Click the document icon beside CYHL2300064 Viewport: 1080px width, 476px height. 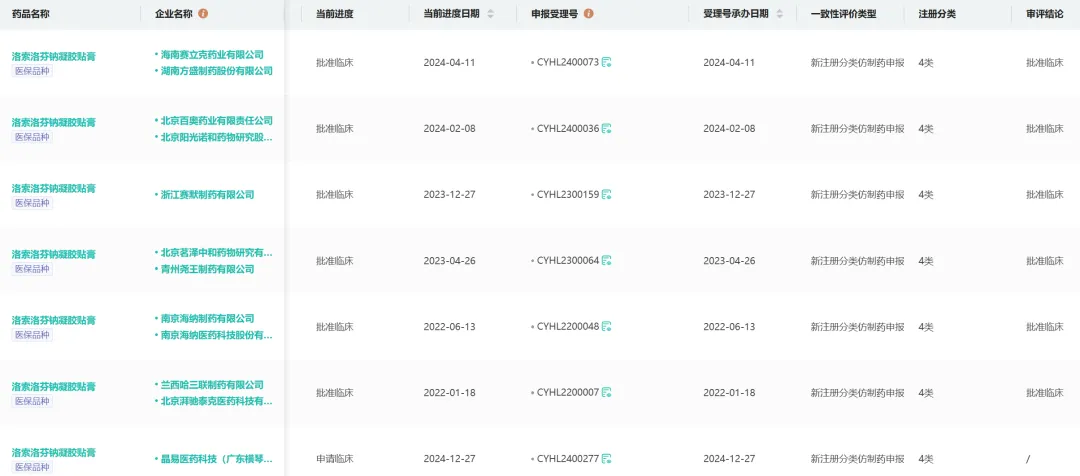coord(607,261)
